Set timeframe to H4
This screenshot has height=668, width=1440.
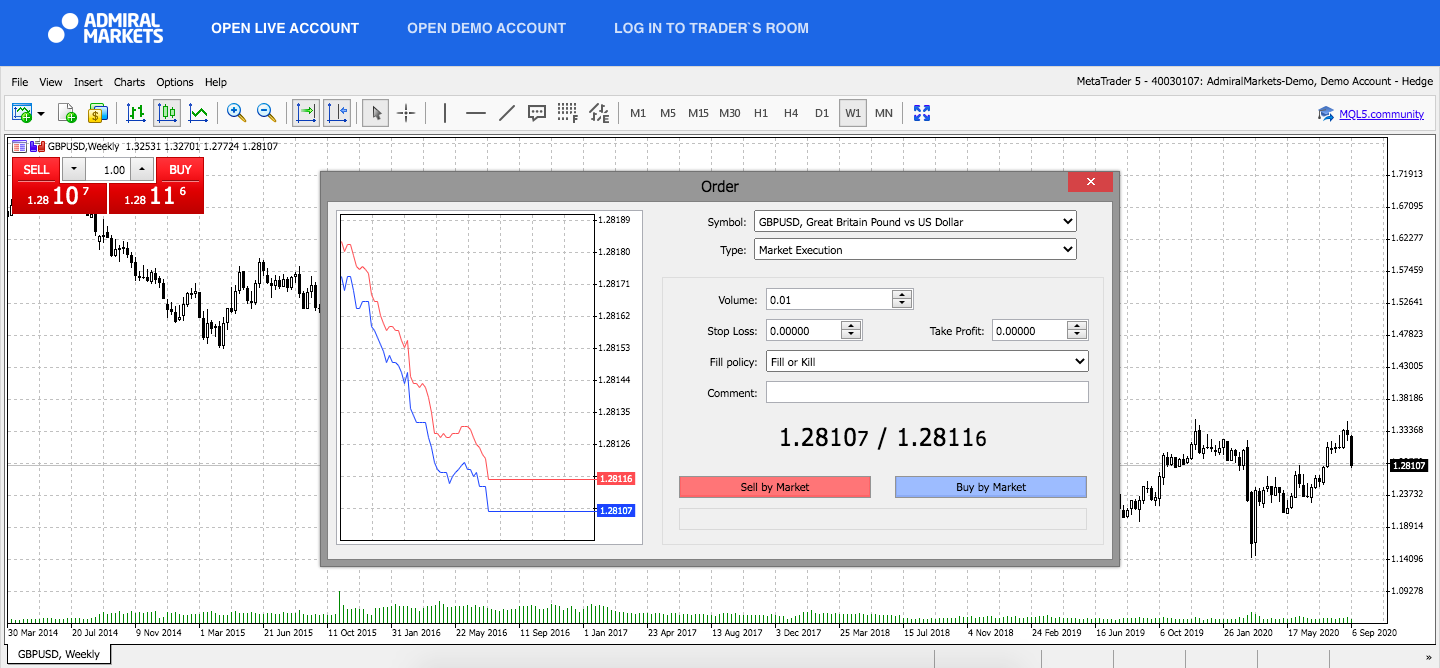point(791,113)
